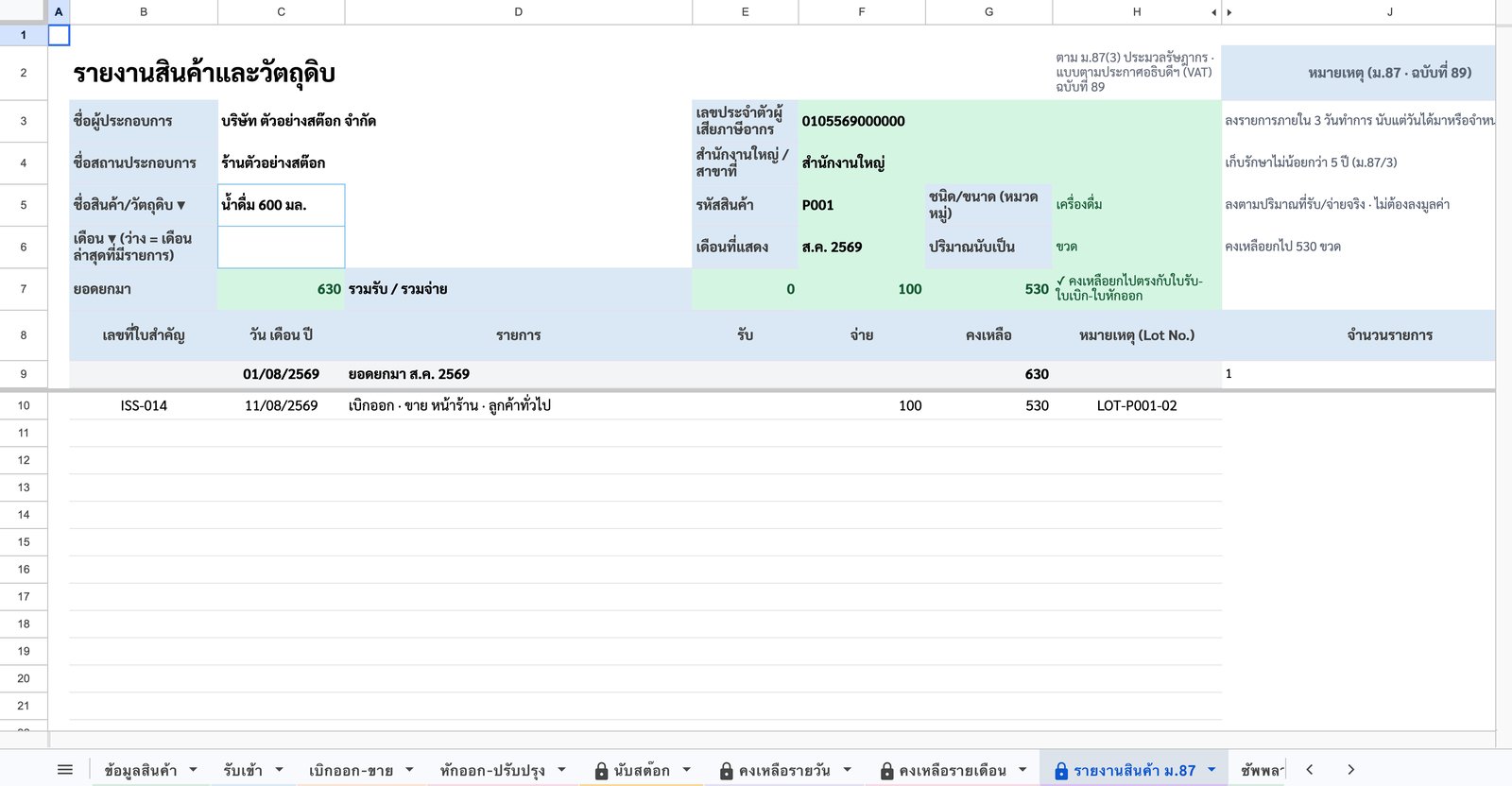The height and width of the screenshot is (786, 1512).
Task: Select row 10 header
Action: pos(24,405)
